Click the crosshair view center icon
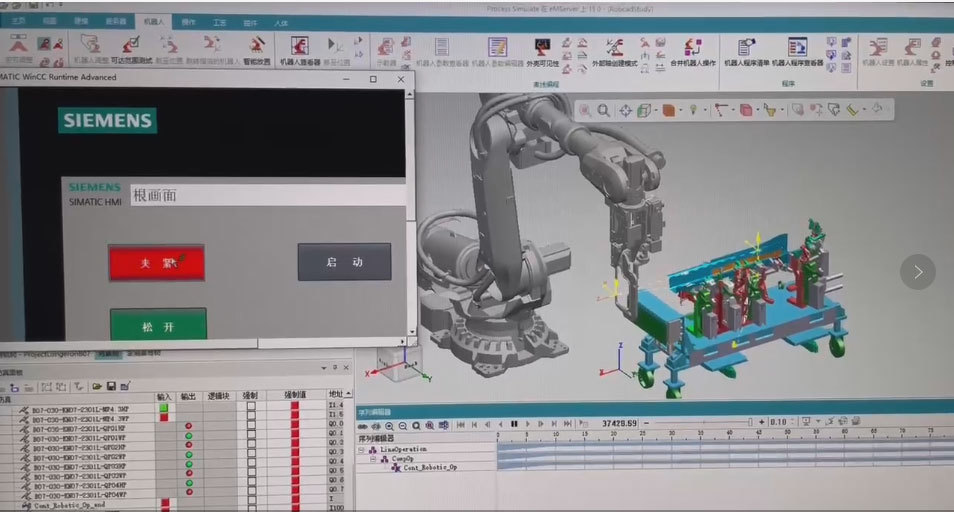The height and width of the screenshot is (512, 954). [625, 111]
